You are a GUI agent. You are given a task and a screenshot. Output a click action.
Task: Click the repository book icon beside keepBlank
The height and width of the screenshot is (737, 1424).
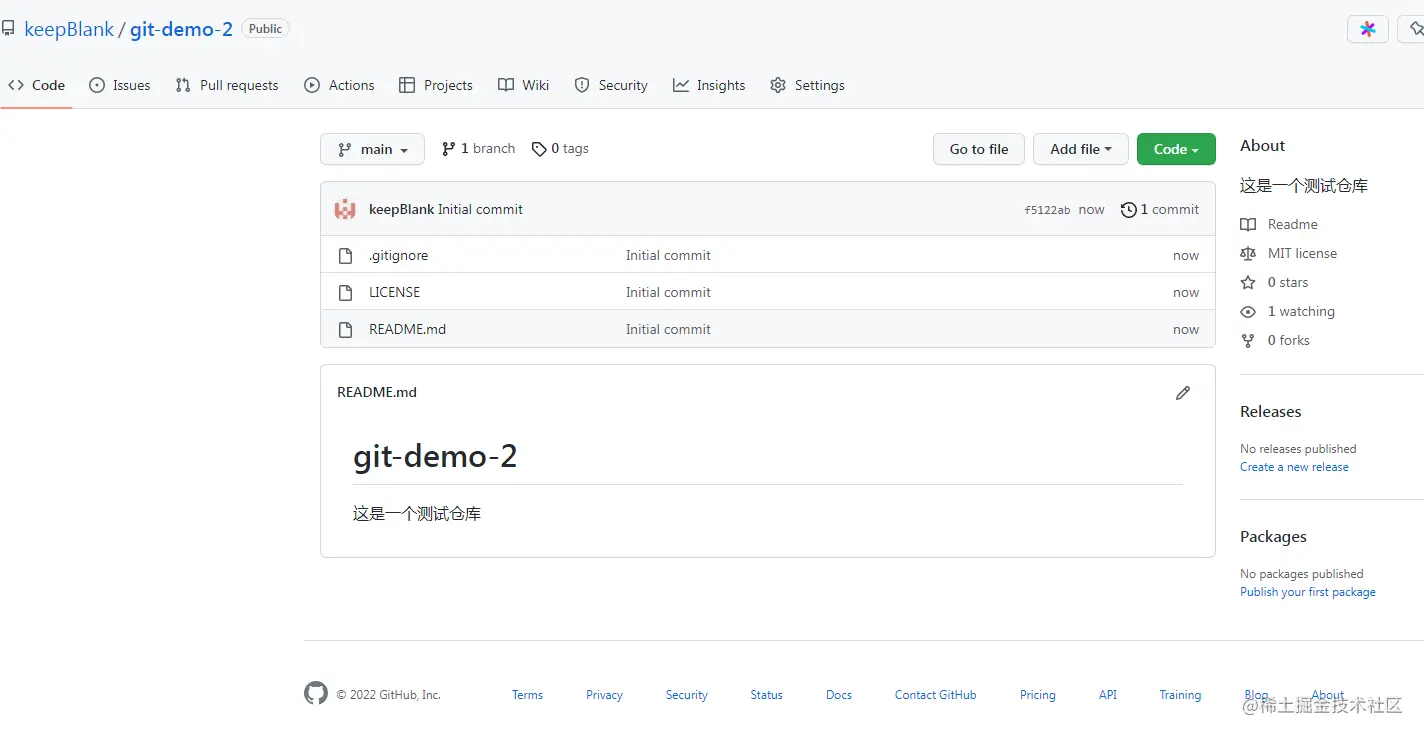point(7,29)
